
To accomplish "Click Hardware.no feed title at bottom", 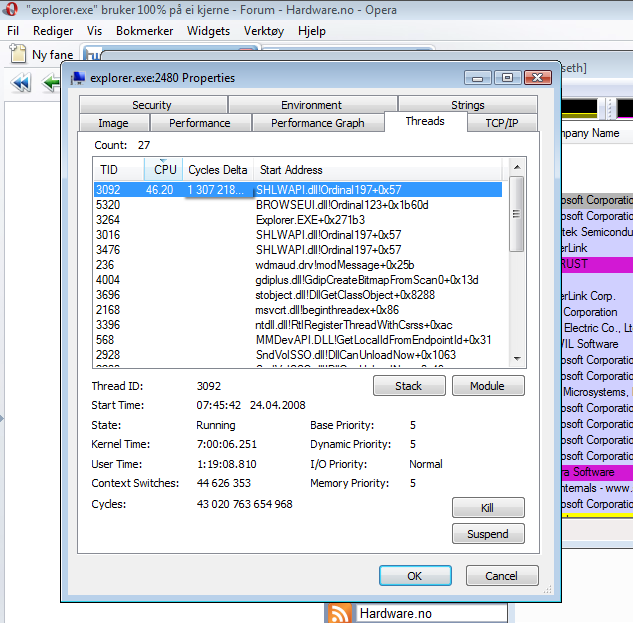I will [x=396, y=614].
